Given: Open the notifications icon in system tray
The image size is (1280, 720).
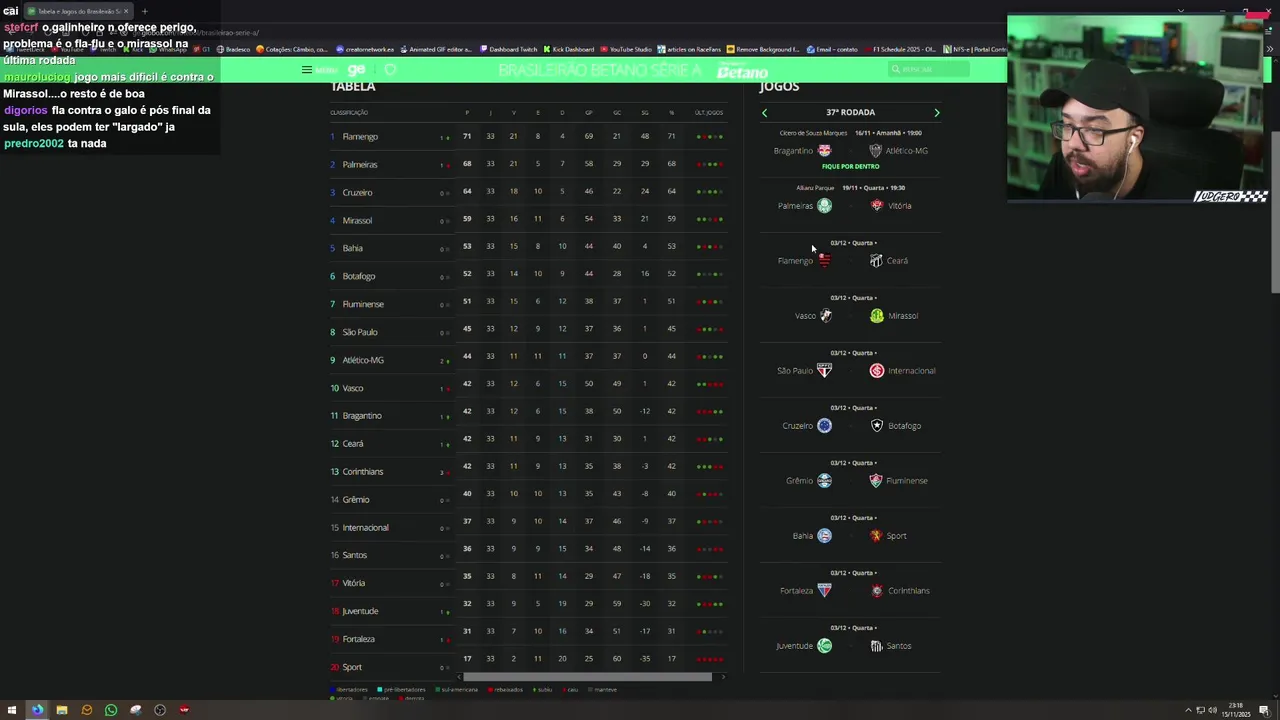Looking at the screenshot, I should (x=1265, y=710).
